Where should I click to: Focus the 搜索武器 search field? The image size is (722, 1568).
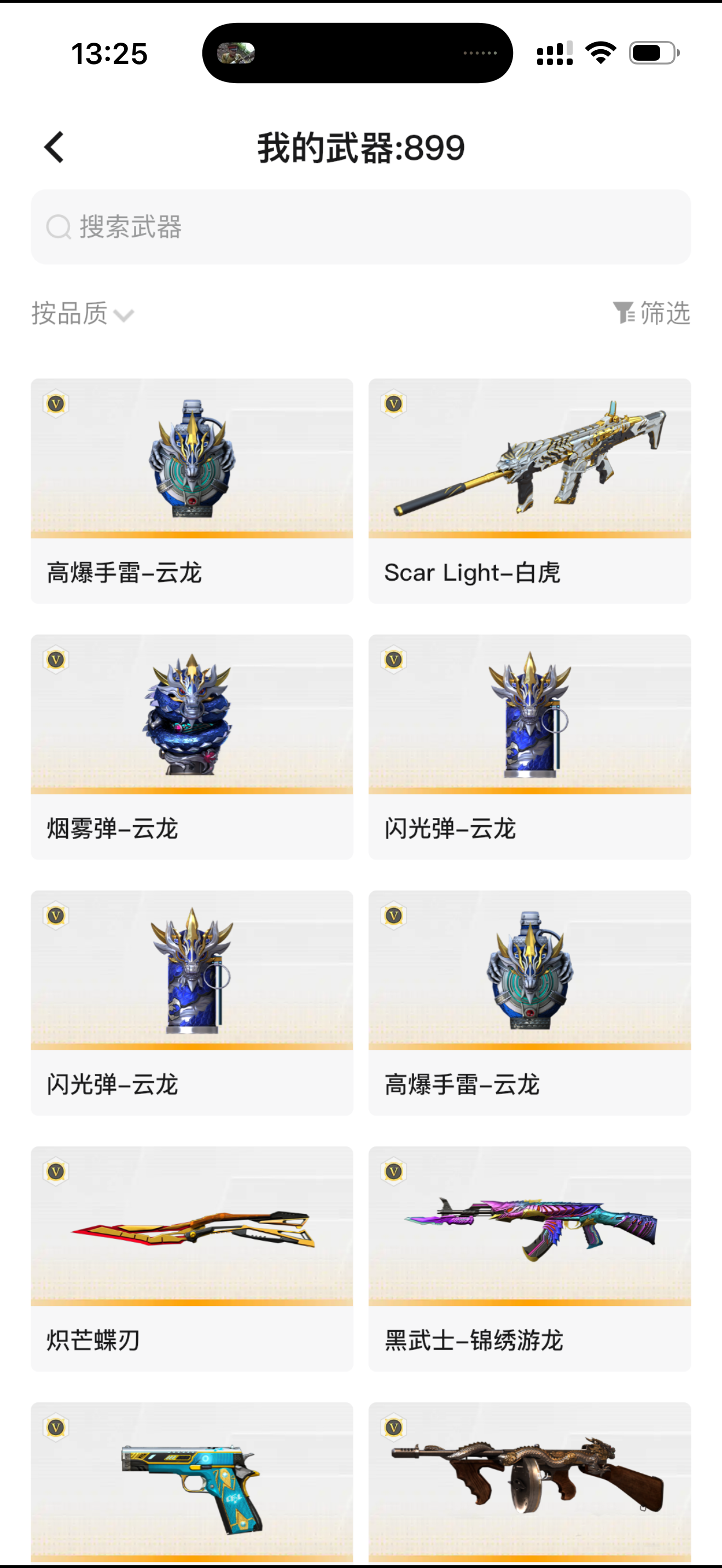[x=361, y=227]
